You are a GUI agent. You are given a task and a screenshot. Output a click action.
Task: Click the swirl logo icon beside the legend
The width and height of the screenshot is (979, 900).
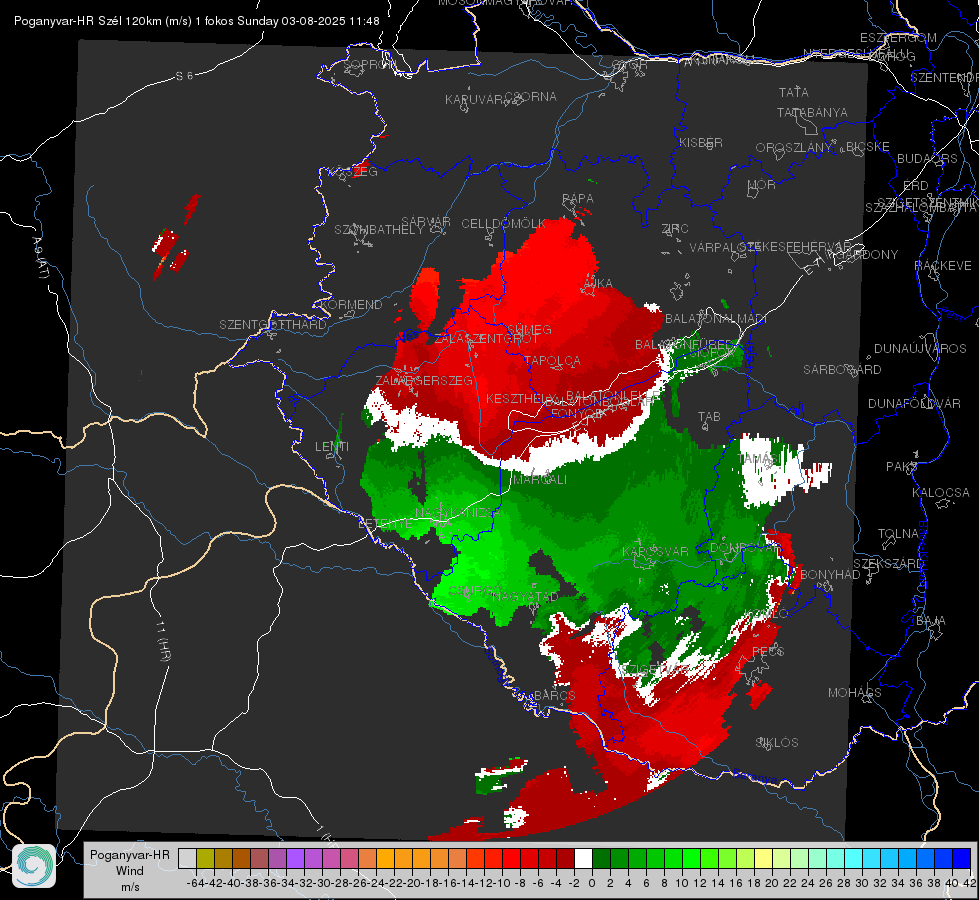pyautogui.click(x=34, y=866)
